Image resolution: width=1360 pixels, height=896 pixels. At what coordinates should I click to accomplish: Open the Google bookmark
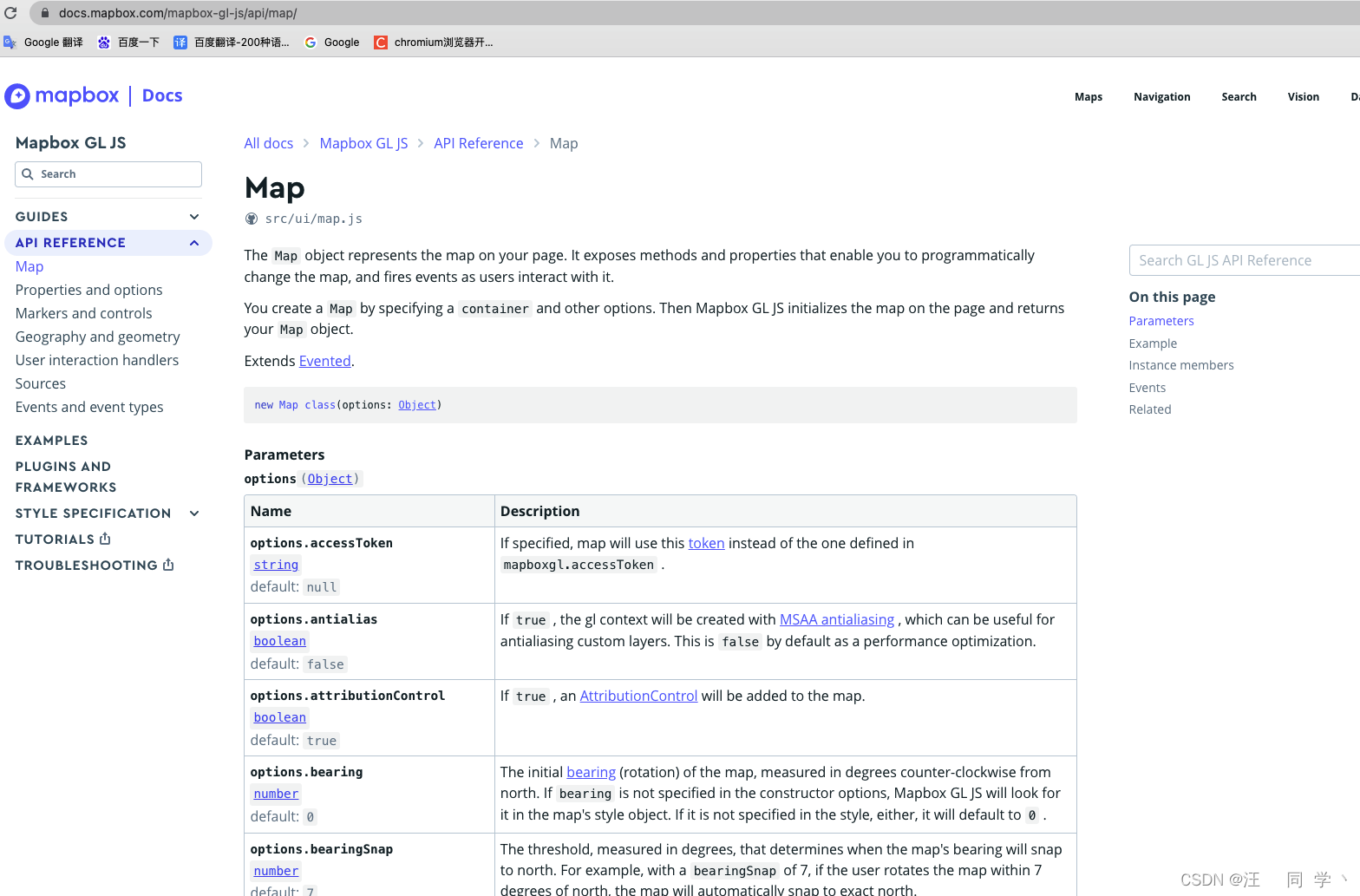tap(332, 43)
